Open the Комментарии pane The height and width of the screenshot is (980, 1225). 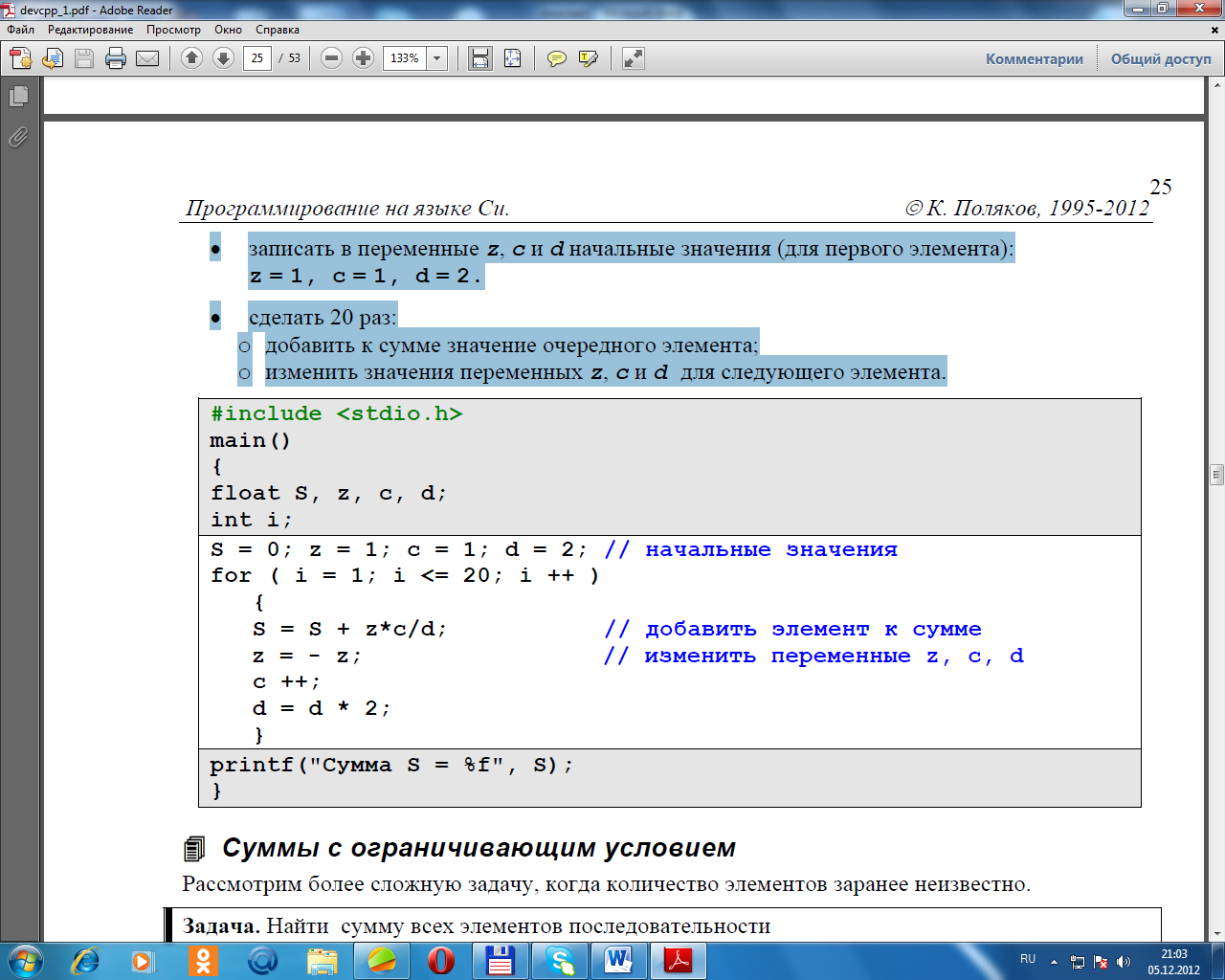(x=1035, y=58)
